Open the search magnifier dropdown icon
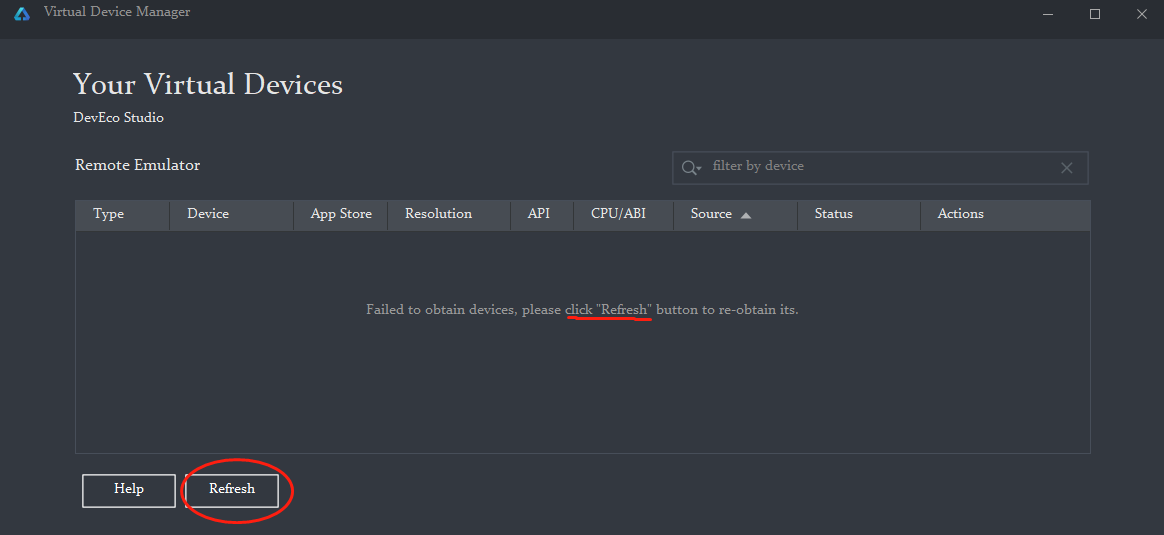Image resolution: width=1164 pixels, height=535 pixels. pyautogui.click(x=691, y=168)
